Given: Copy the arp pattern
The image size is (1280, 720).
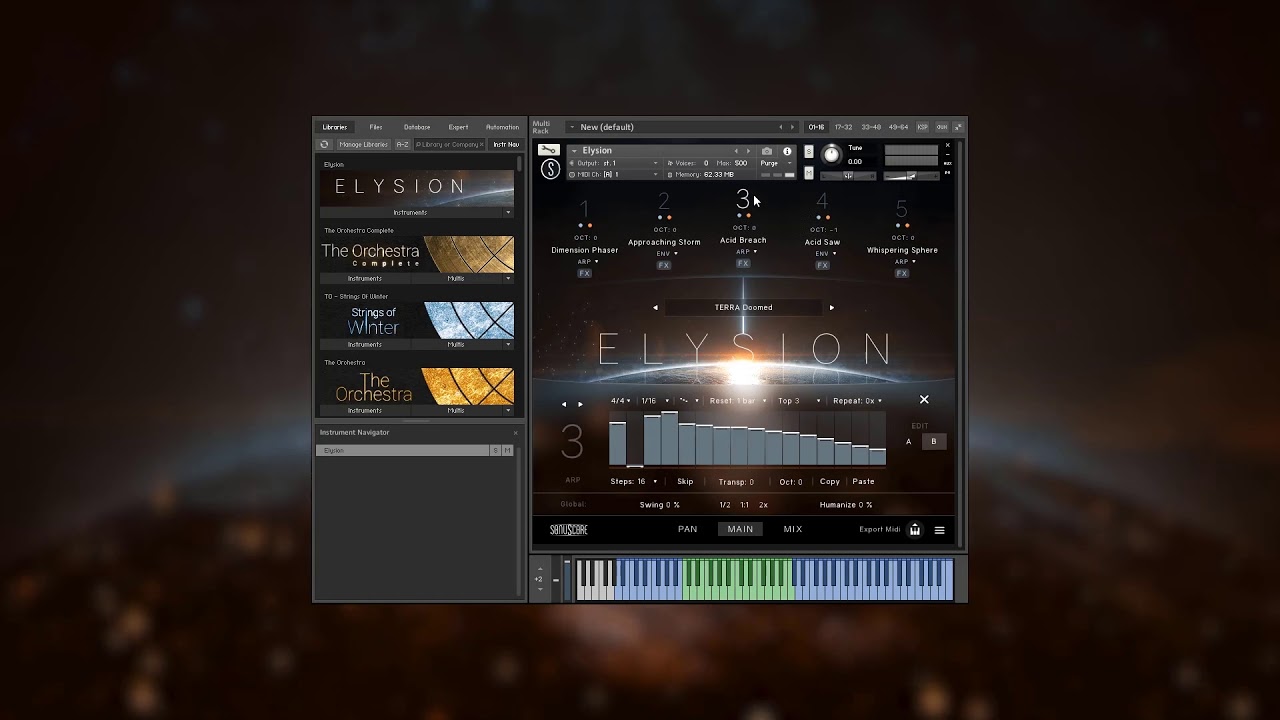Looking at the screenshot, I should (x=830, y=482).
